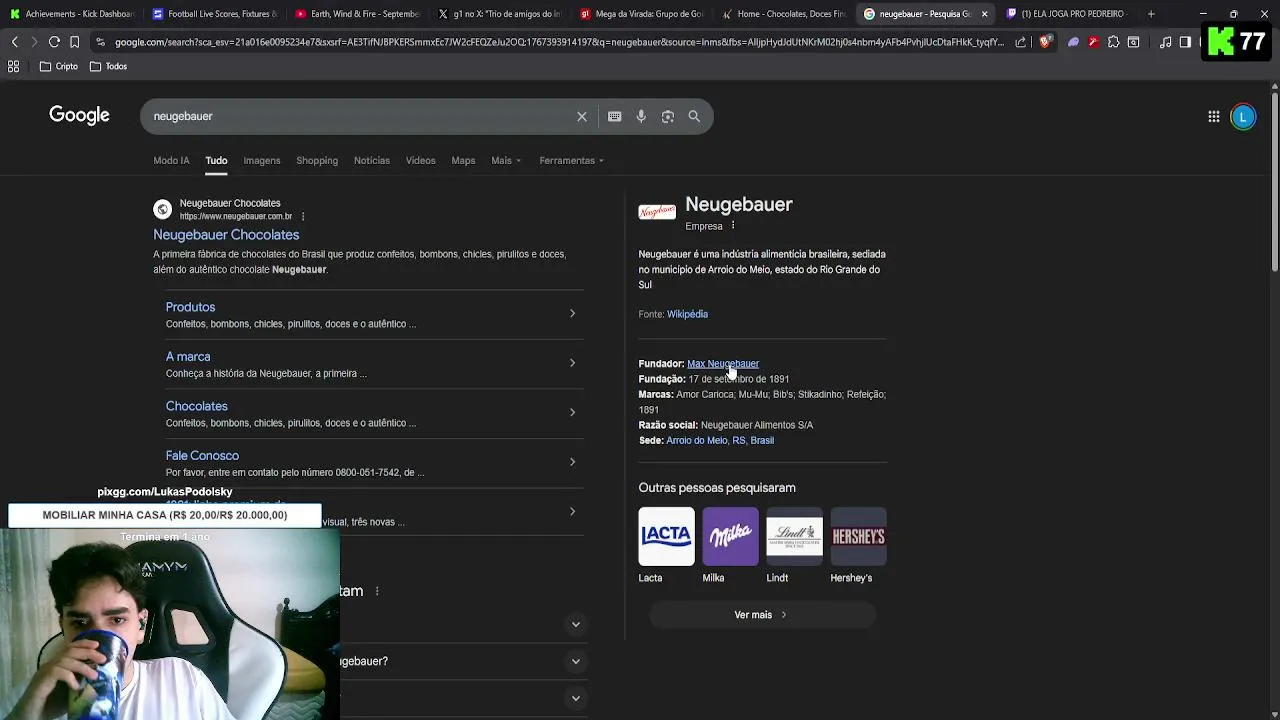Expand the Chocolates sitelink arrow
1280x720 pixels.
[572, 412]
